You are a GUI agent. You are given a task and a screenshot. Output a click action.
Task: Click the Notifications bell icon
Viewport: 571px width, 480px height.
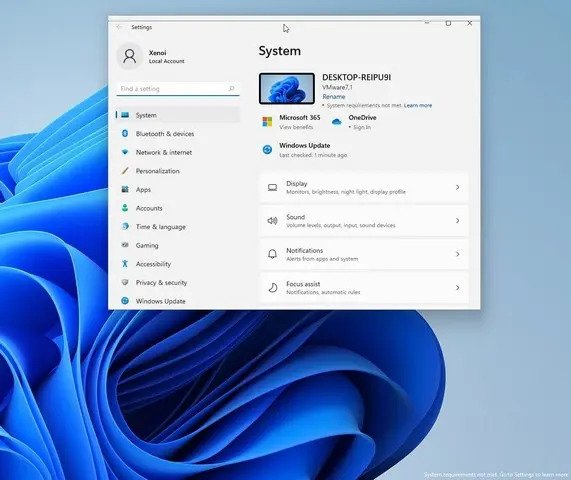[272, 254]
